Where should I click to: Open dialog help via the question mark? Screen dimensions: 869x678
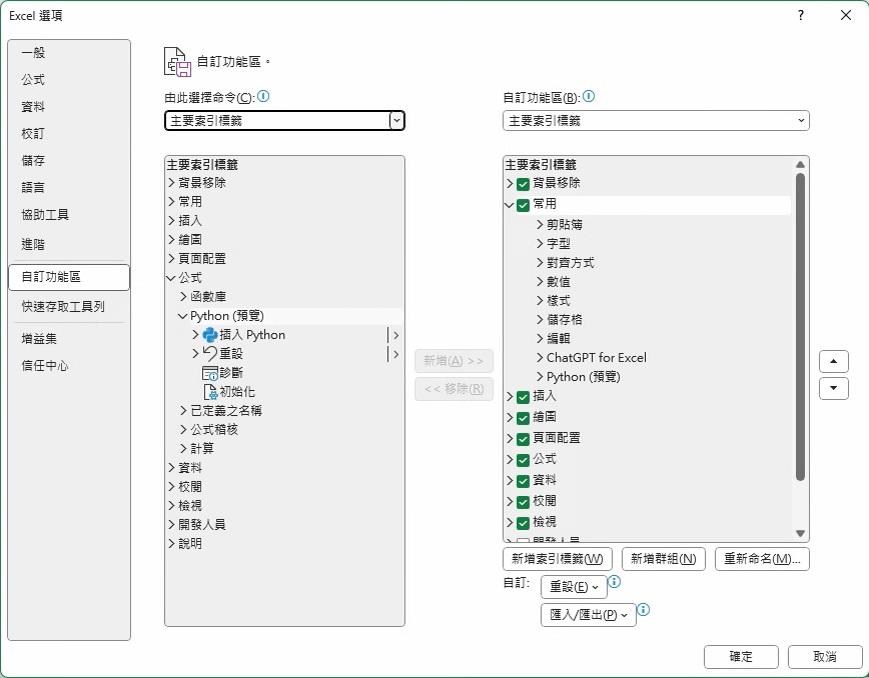click(x=799, y=15)
